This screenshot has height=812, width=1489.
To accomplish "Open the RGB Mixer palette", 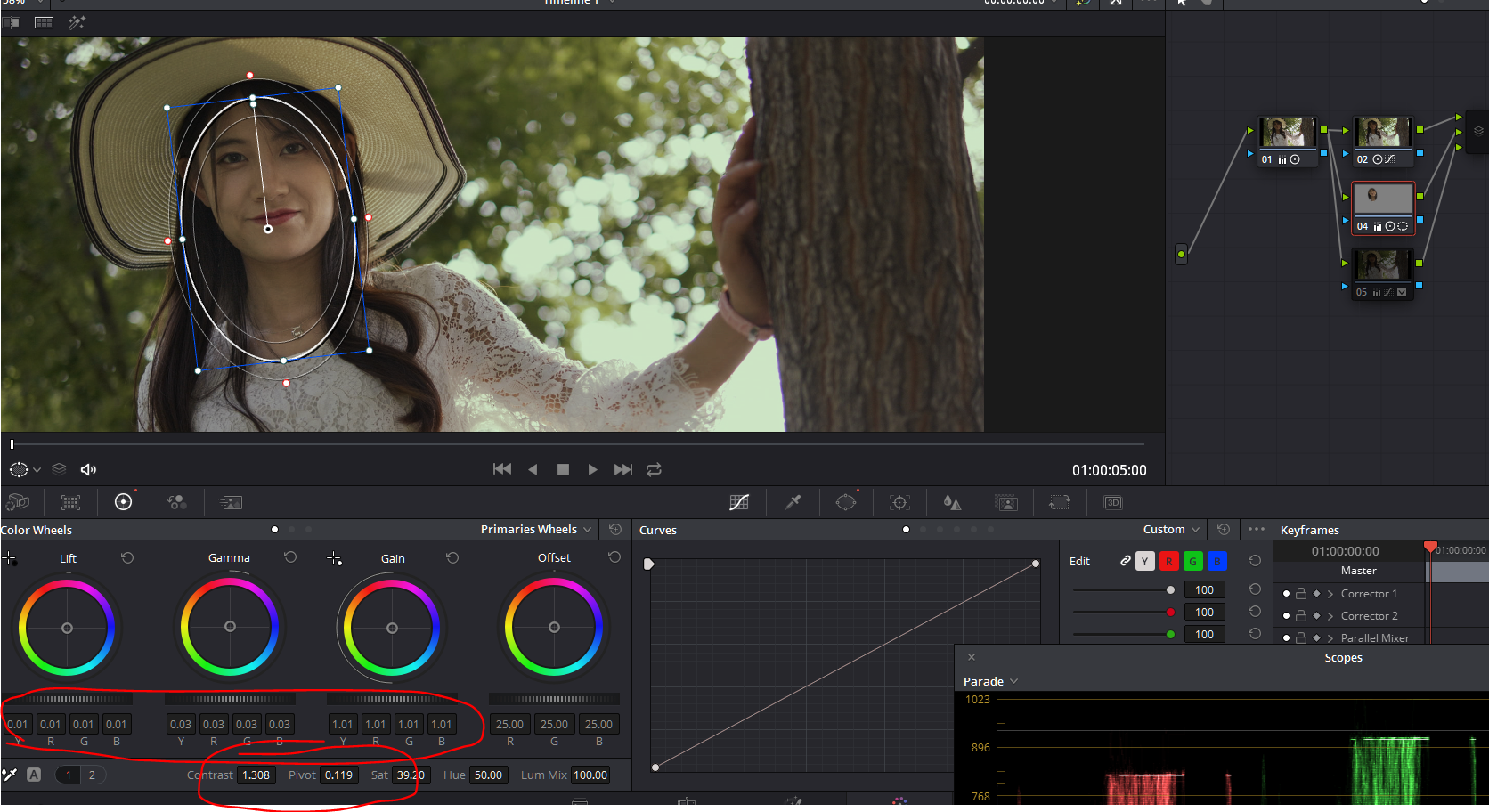I will coord(177,502).
